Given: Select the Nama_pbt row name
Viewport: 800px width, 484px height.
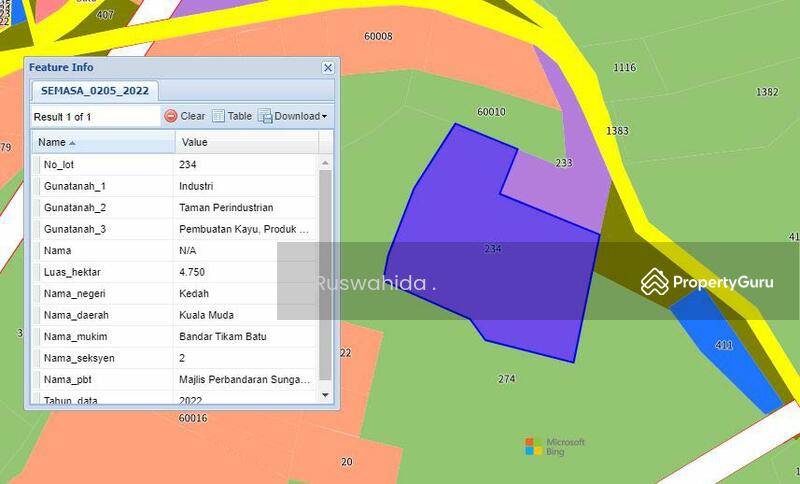Looking at the screenshot, I should tap(67, 379).
